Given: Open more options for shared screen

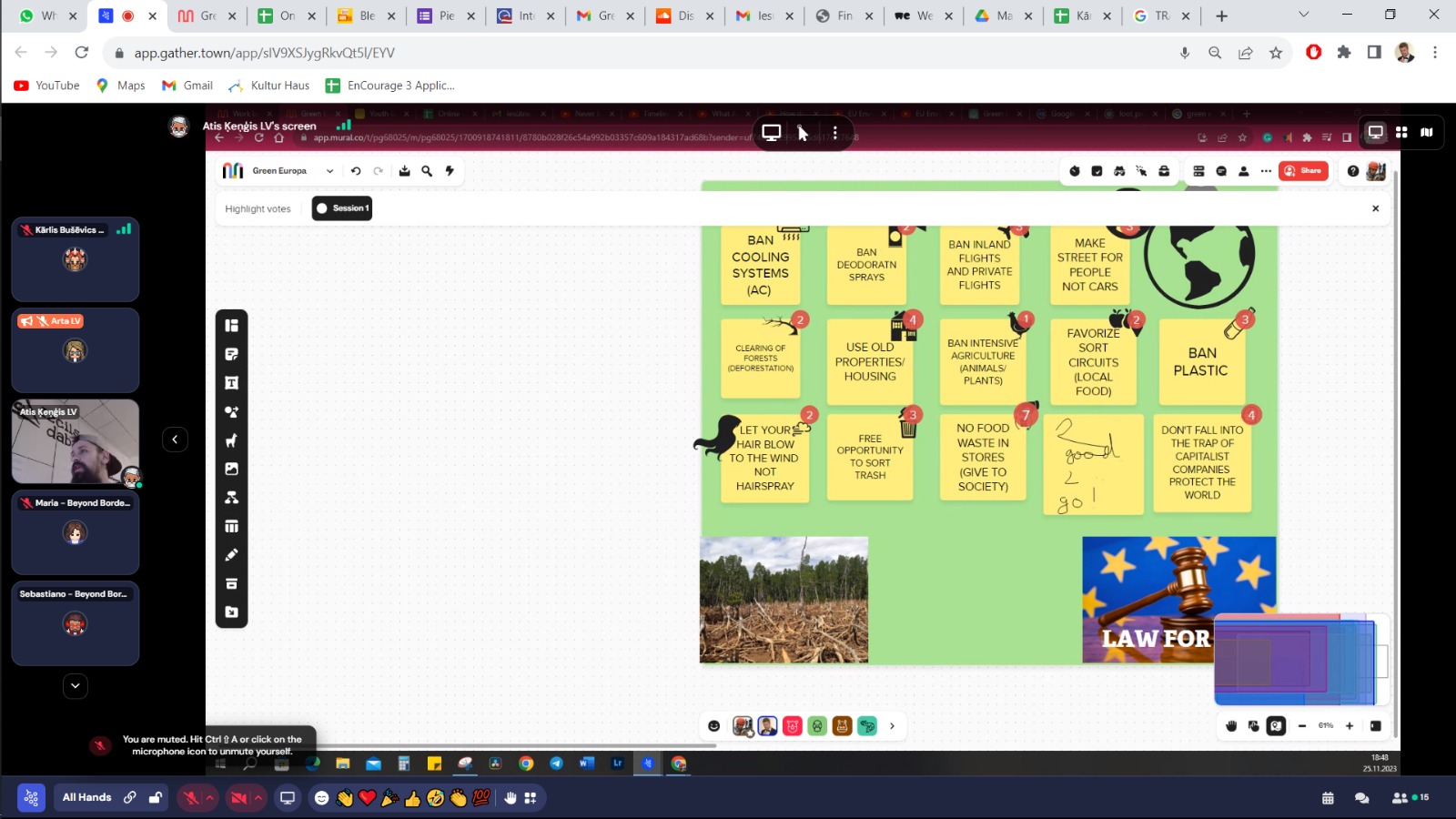Looking at the screenshot, I should tap(834, 133).
